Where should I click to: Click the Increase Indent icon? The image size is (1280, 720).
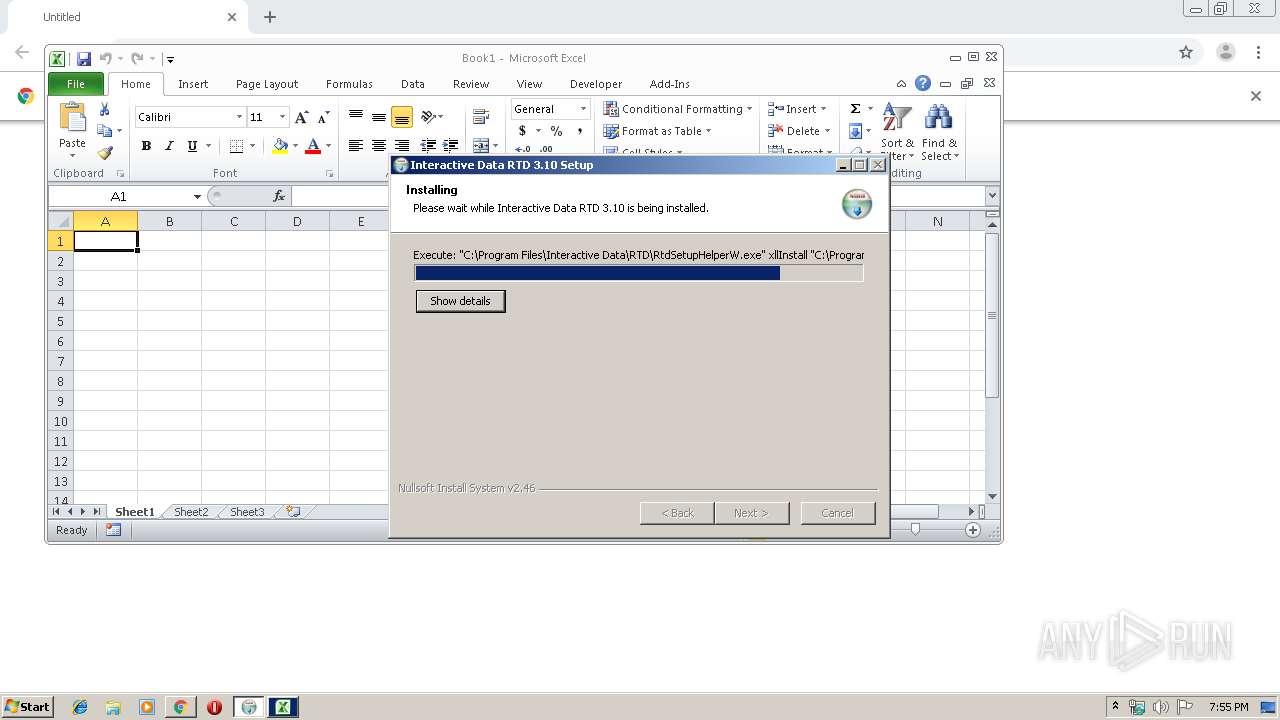[450, 146]
